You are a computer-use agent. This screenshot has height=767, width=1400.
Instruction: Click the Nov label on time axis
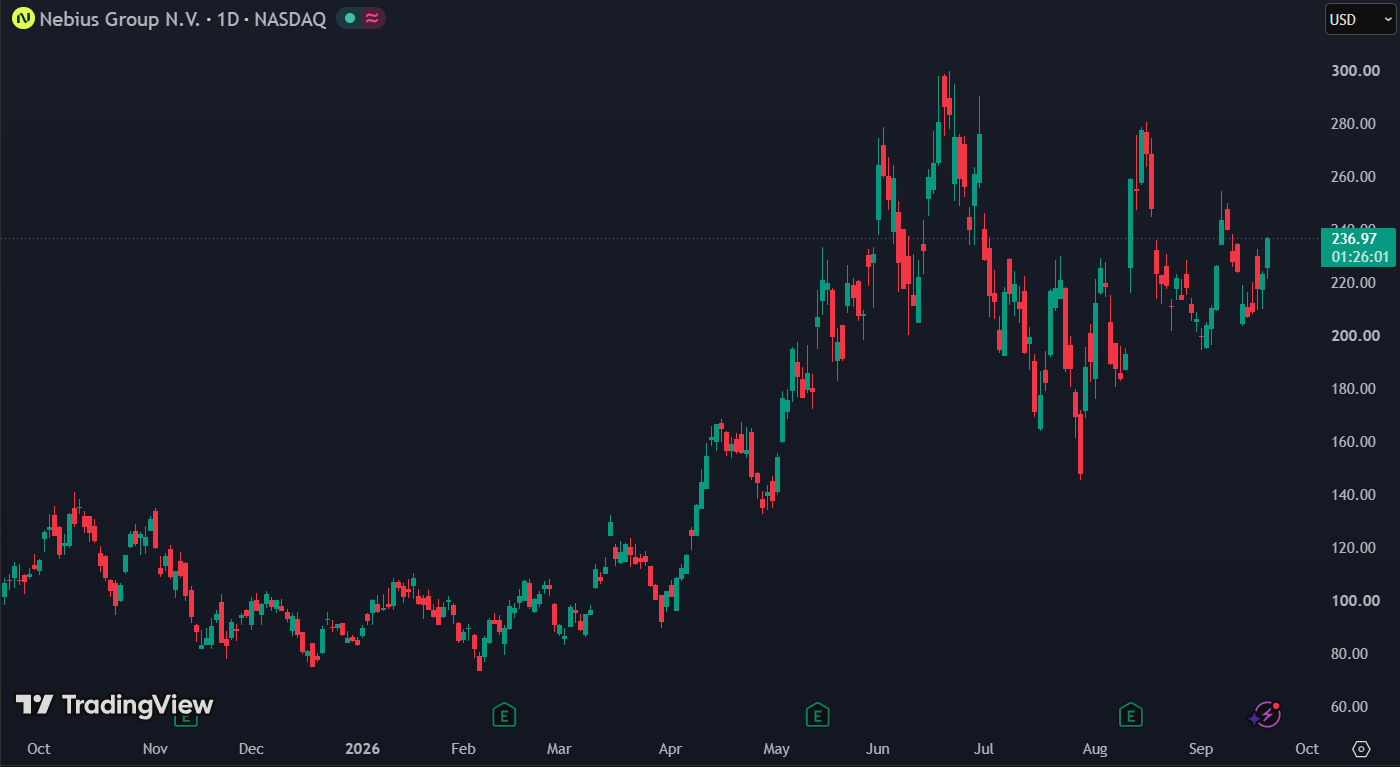154,749
